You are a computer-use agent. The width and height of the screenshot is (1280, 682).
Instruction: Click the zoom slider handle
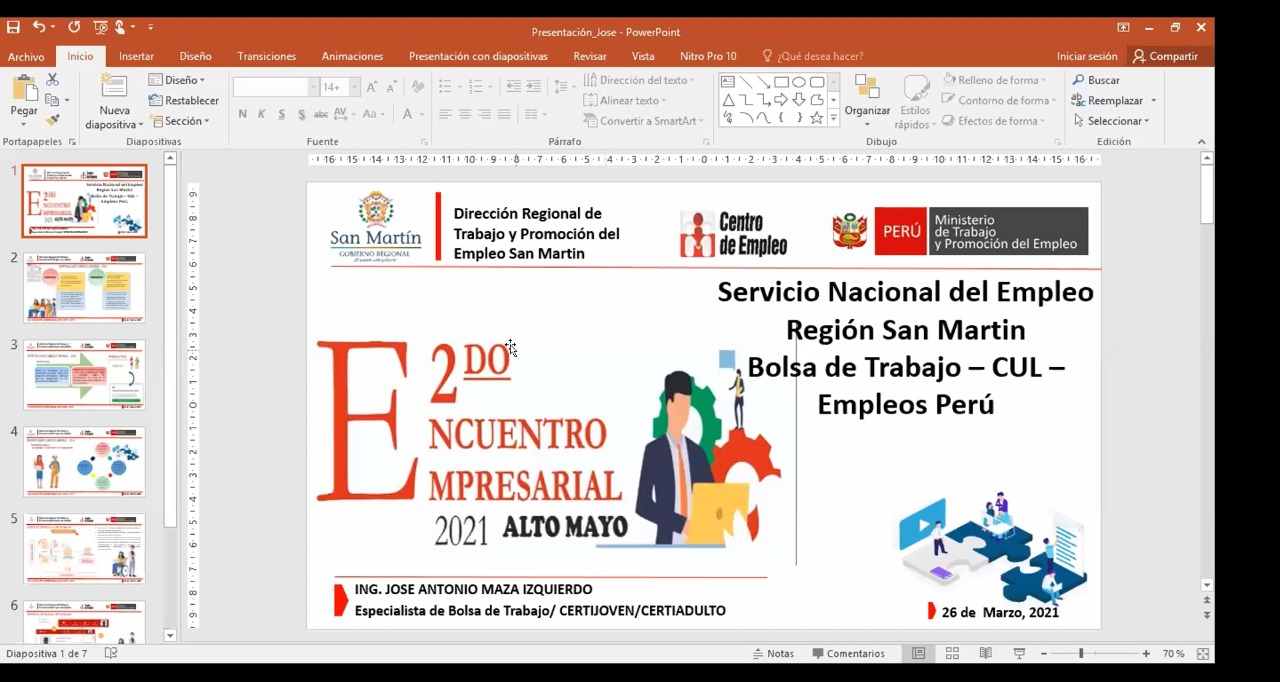(1081, 653)
